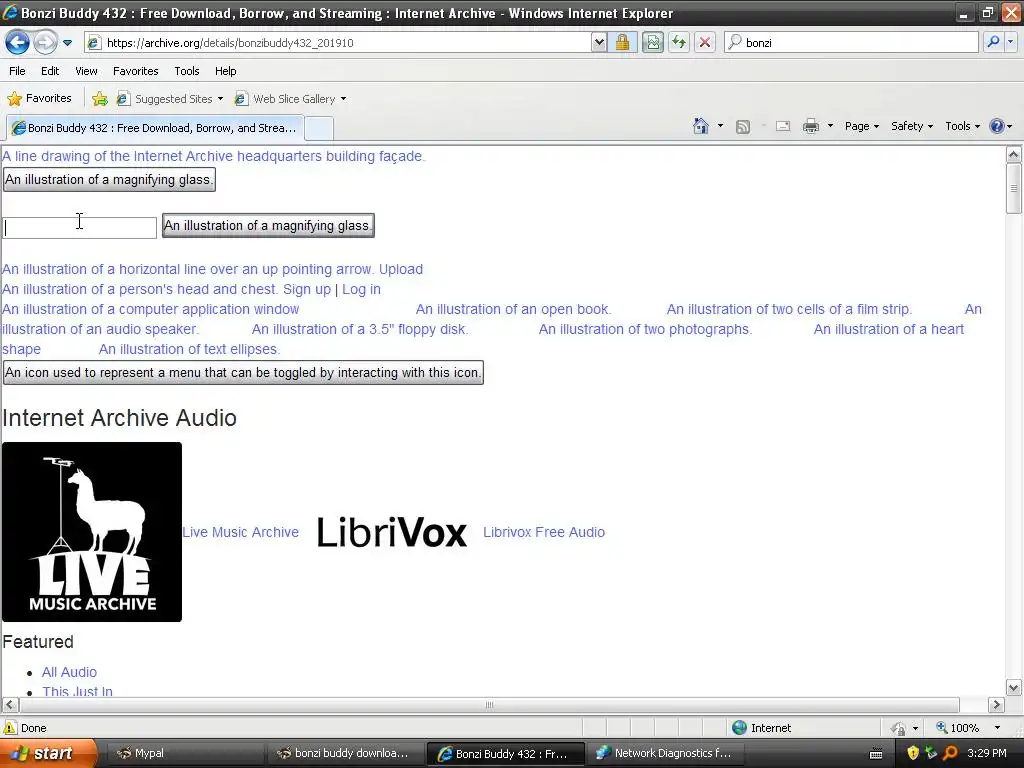
Task: Open the View menu
Action: pos(86,71)
